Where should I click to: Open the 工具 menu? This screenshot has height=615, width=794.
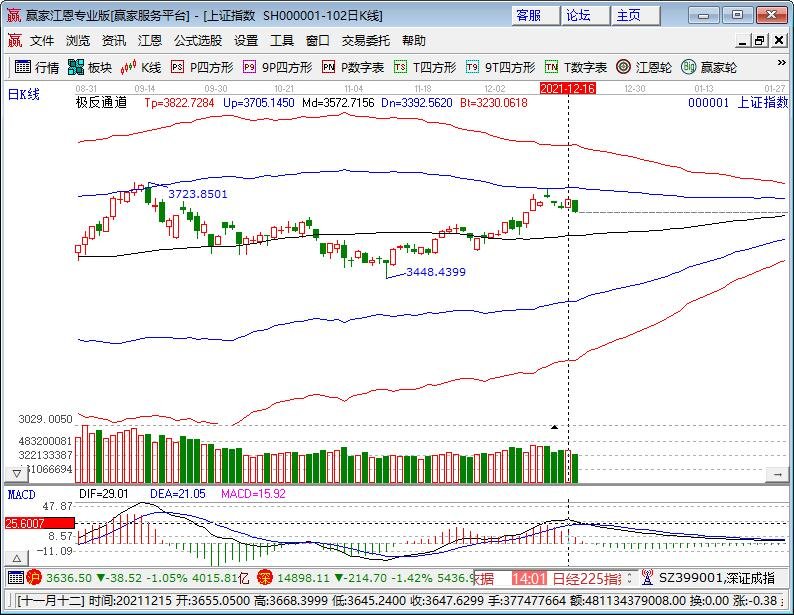[282, 40]
